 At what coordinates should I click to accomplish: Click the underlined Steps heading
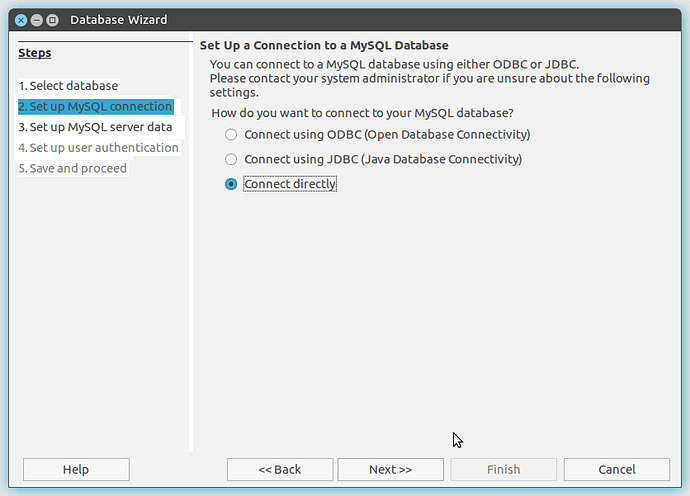click(35, 53)
